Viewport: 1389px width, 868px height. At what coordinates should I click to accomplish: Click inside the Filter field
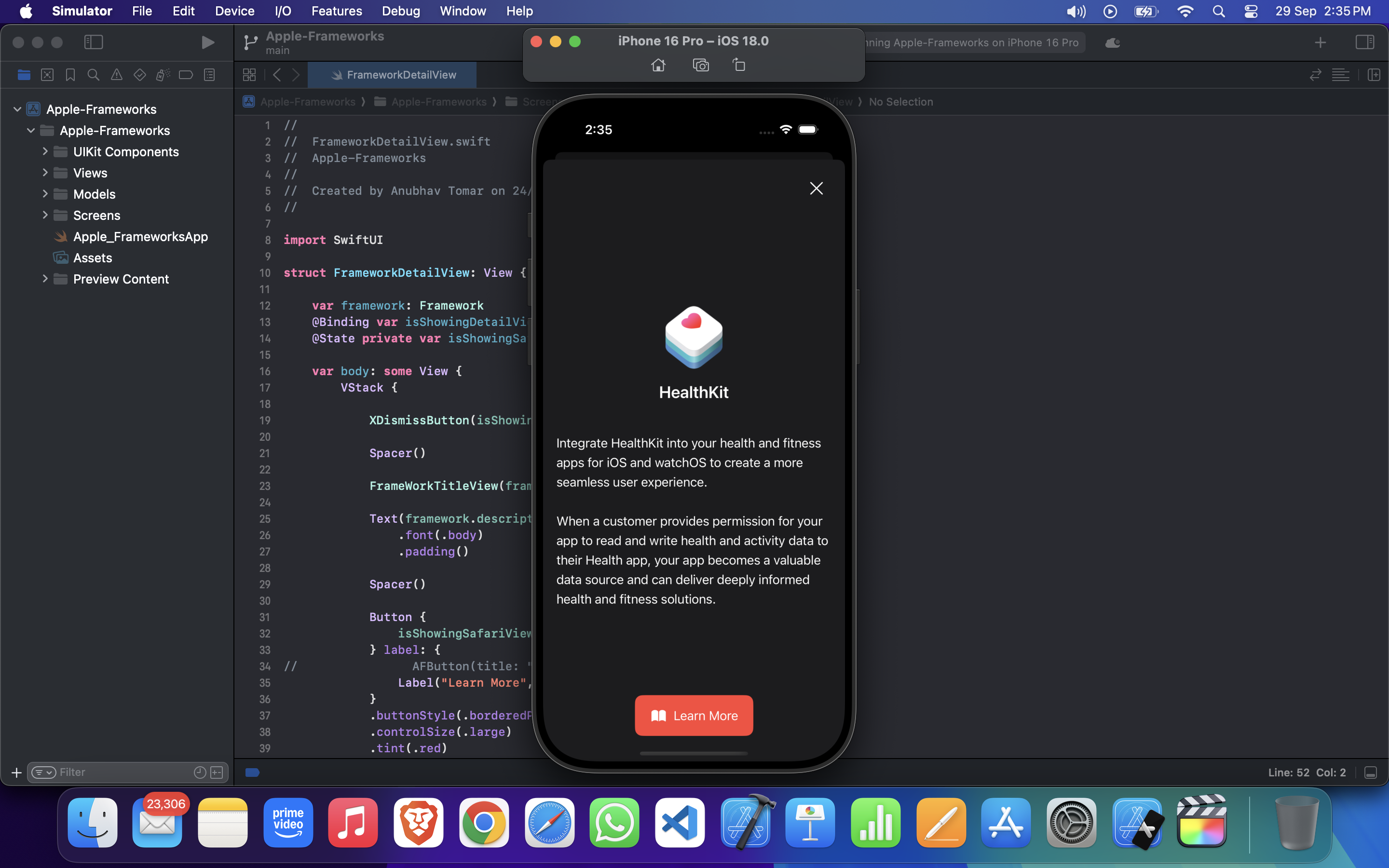tap(115, 772)
